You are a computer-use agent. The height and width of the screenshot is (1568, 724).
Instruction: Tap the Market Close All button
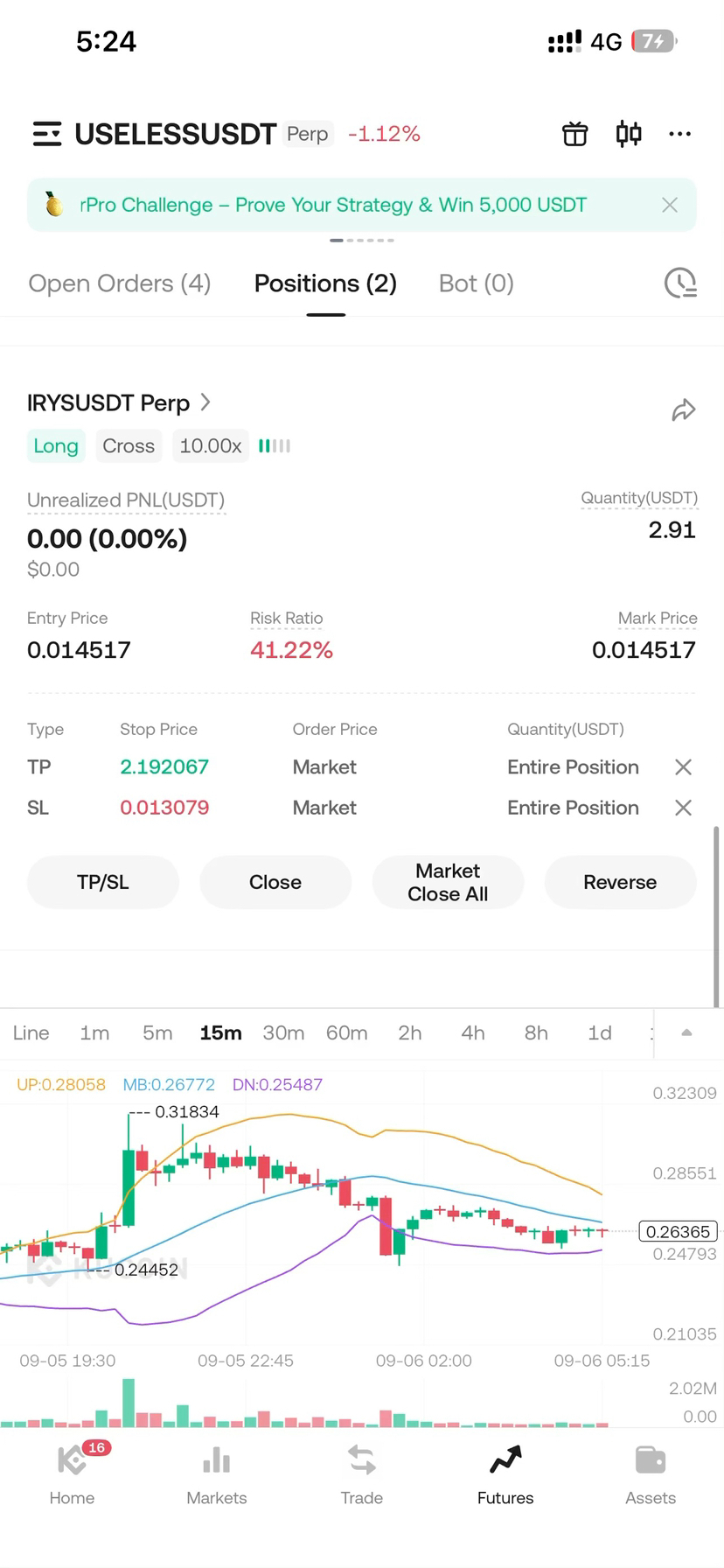[x=448, y=882]
